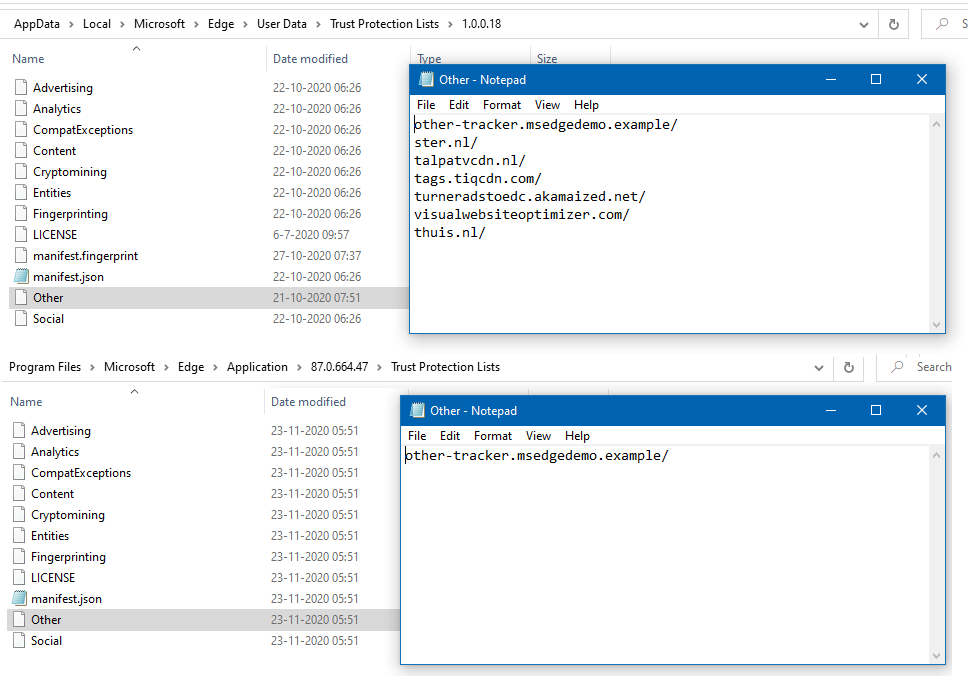The width and height of the screenshot is (970, 676).
Task: Expand the chevron after Application in the lower breadcrumb
Action: [x=299, y=367]
